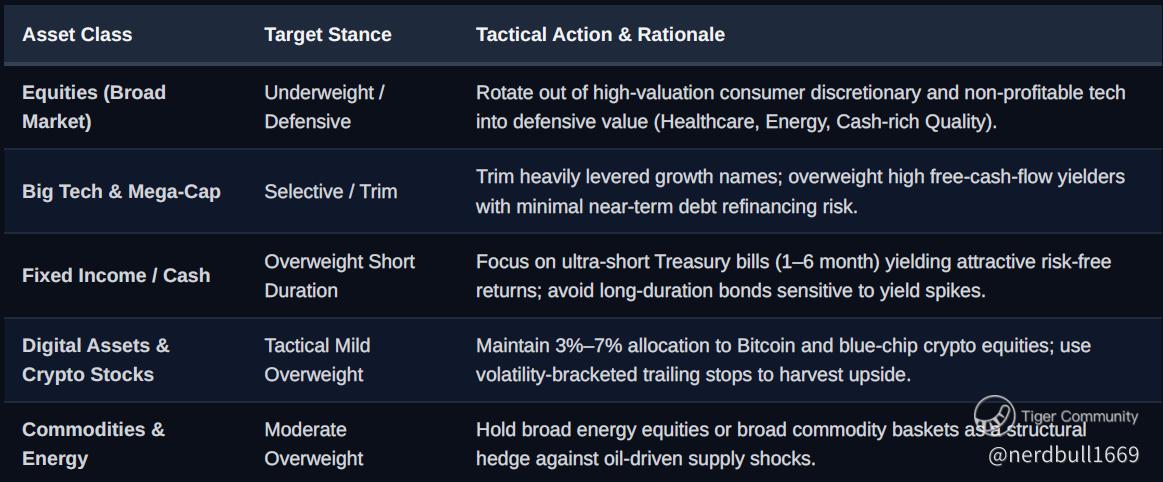
Task: Select the Treasury bills rationale text
Action: point(794,275)
